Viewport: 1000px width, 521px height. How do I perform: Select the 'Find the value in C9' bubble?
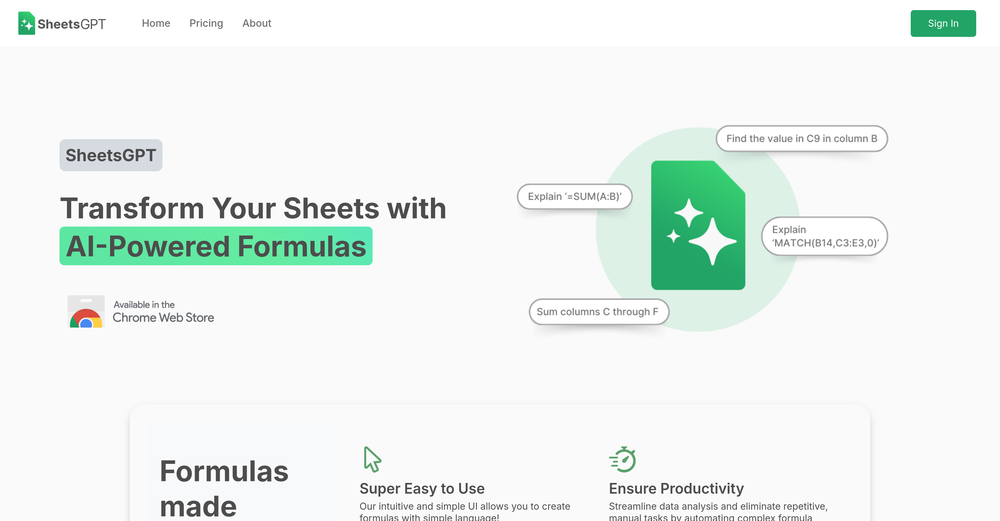pyautogui.click(x=801, y=139)
